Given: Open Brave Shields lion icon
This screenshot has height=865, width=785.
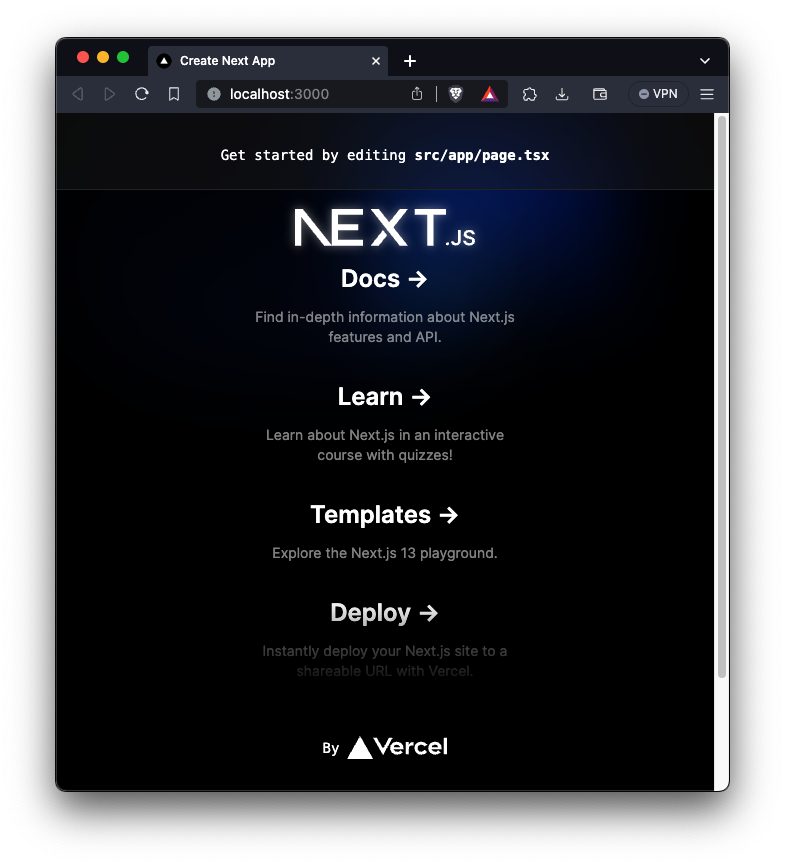Looking at the screenshot, I should point(456,94).
